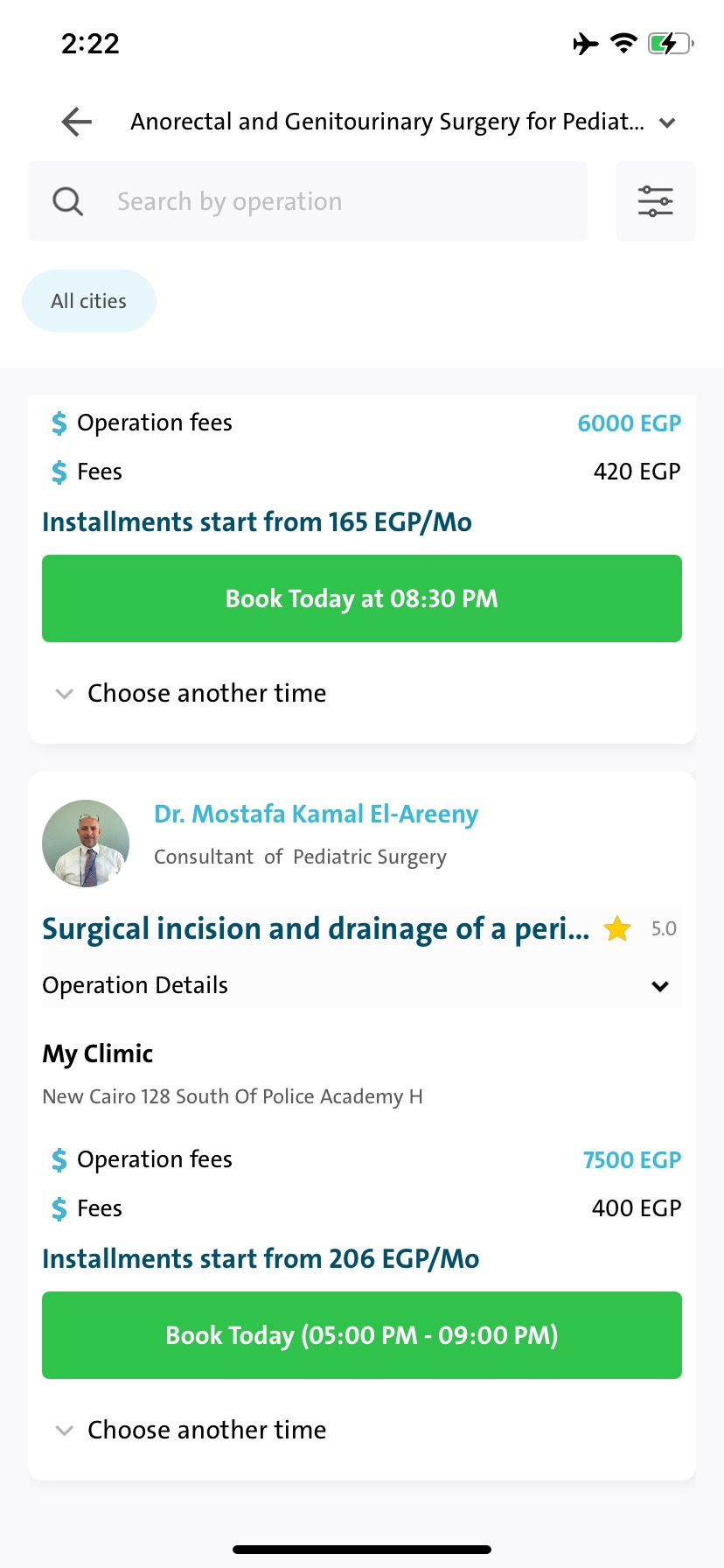
Task: Tap the yellow rating star
Action: pyautogui.click(x=617, y=928)
